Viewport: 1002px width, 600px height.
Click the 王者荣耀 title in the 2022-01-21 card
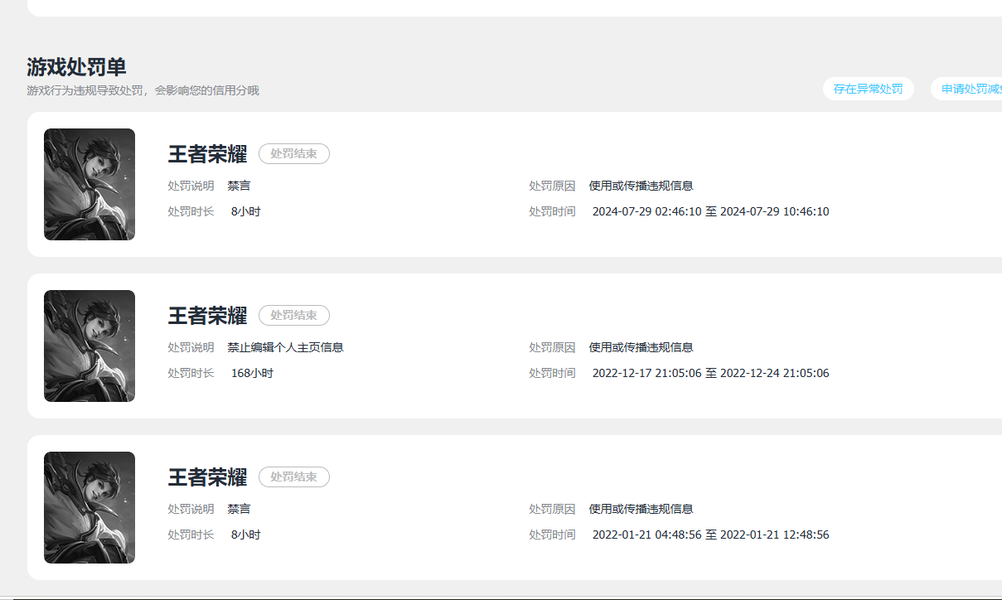(x=208, y=477)
